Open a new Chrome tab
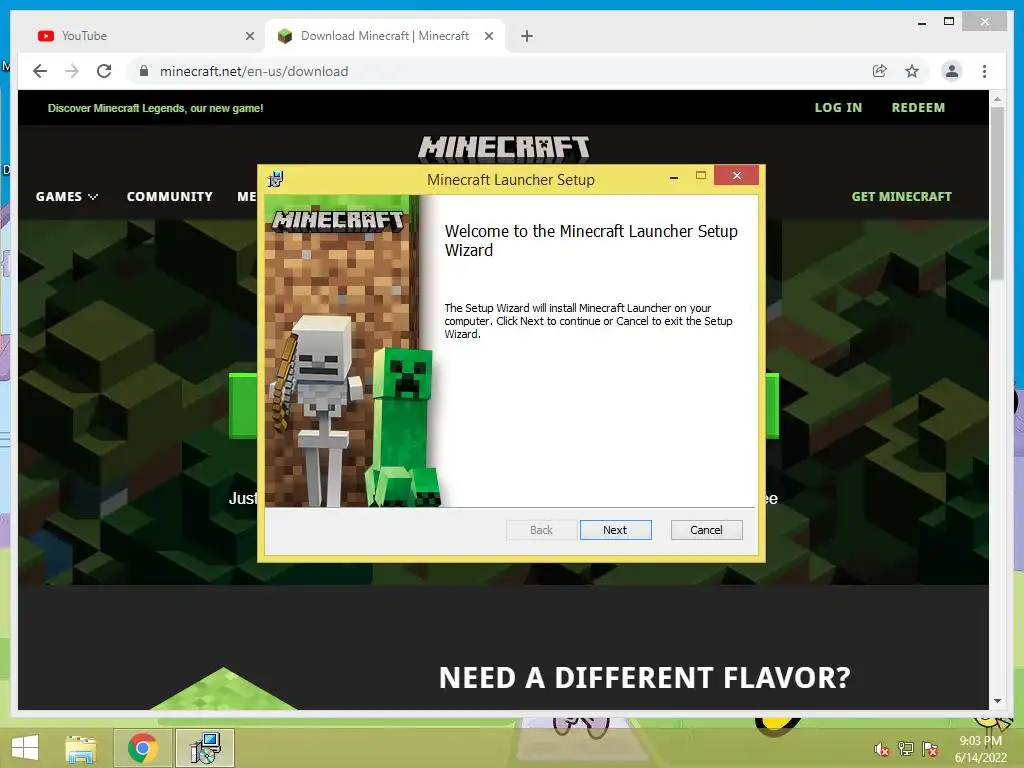 (527, 36)
